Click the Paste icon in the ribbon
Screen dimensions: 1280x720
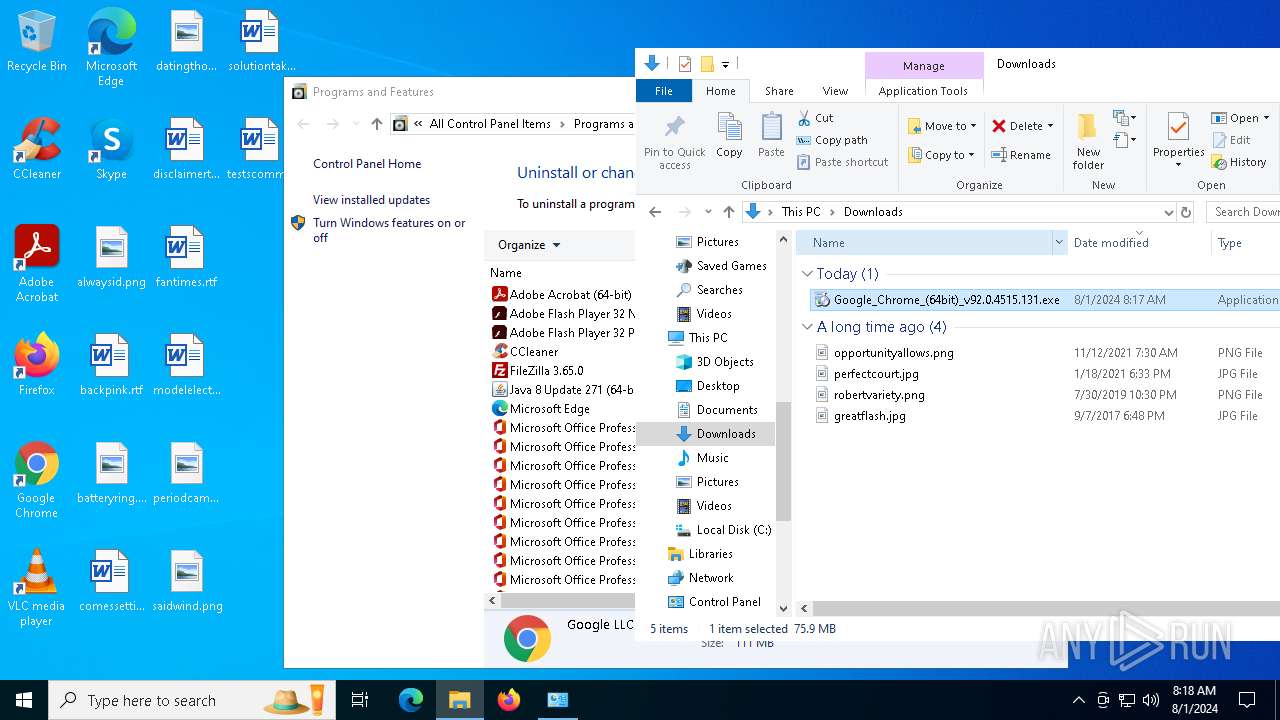click(771, 136)
